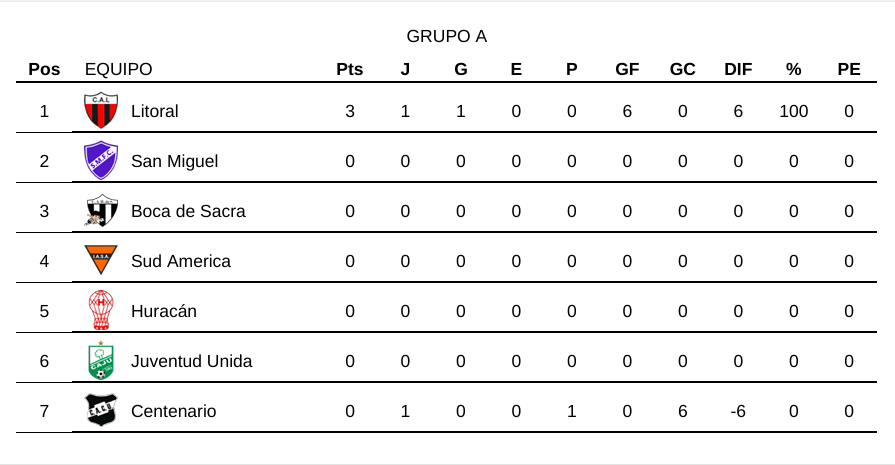Screen dimensions: 895x465
Task: Click the DIF column header
Action: click(x=738, y=70)
